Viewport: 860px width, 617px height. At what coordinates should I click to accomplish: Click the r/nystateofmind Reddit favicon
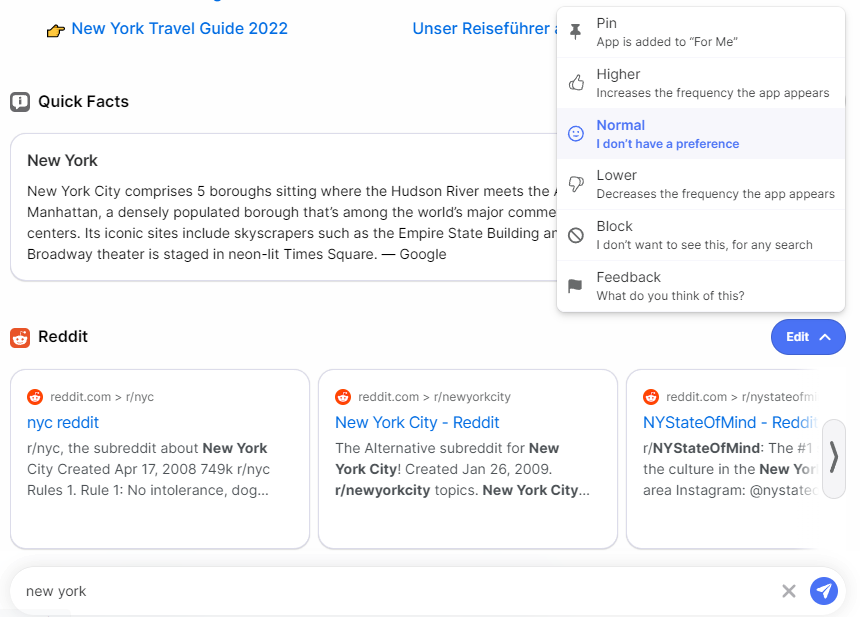[x=651, y=397]
